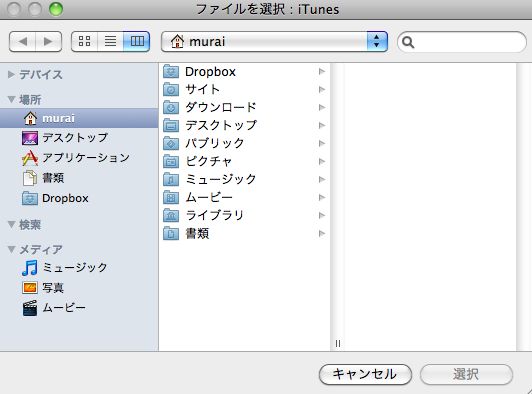Collapse the 場所 sidebar section
This screenshot has width=532, height=394.
tap(12, 99)
